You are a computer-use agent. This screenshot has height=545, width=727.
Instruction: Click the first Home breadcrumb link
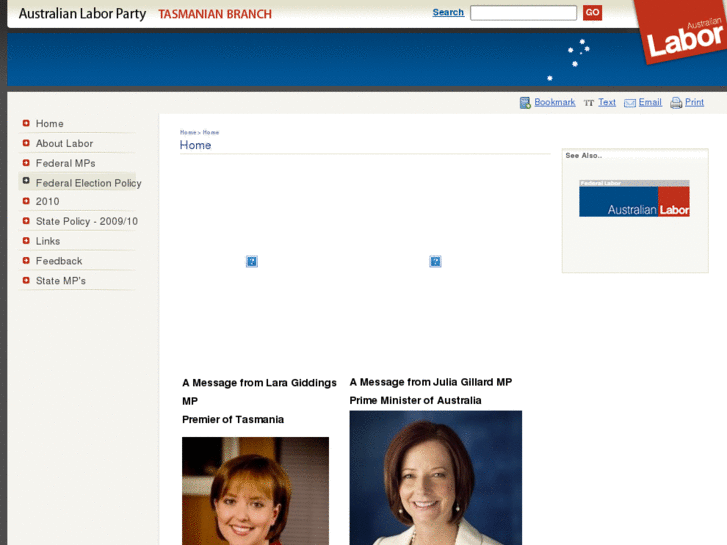click(188, 133)
